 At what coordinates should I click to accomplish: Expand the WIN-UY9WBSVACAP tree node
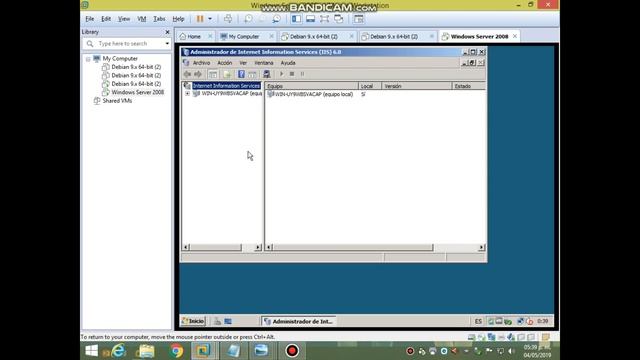[x=187, y=93]
